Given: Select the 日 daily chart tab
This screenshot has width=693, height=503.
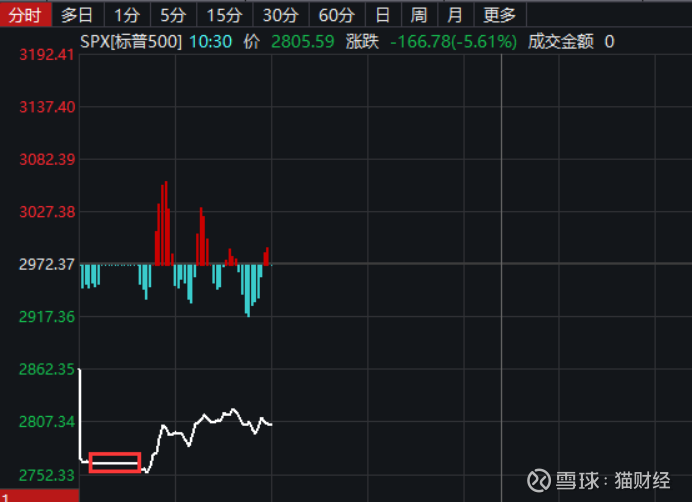Looking at the screenshot, I should pyautogui.click(x=383, y=15).
